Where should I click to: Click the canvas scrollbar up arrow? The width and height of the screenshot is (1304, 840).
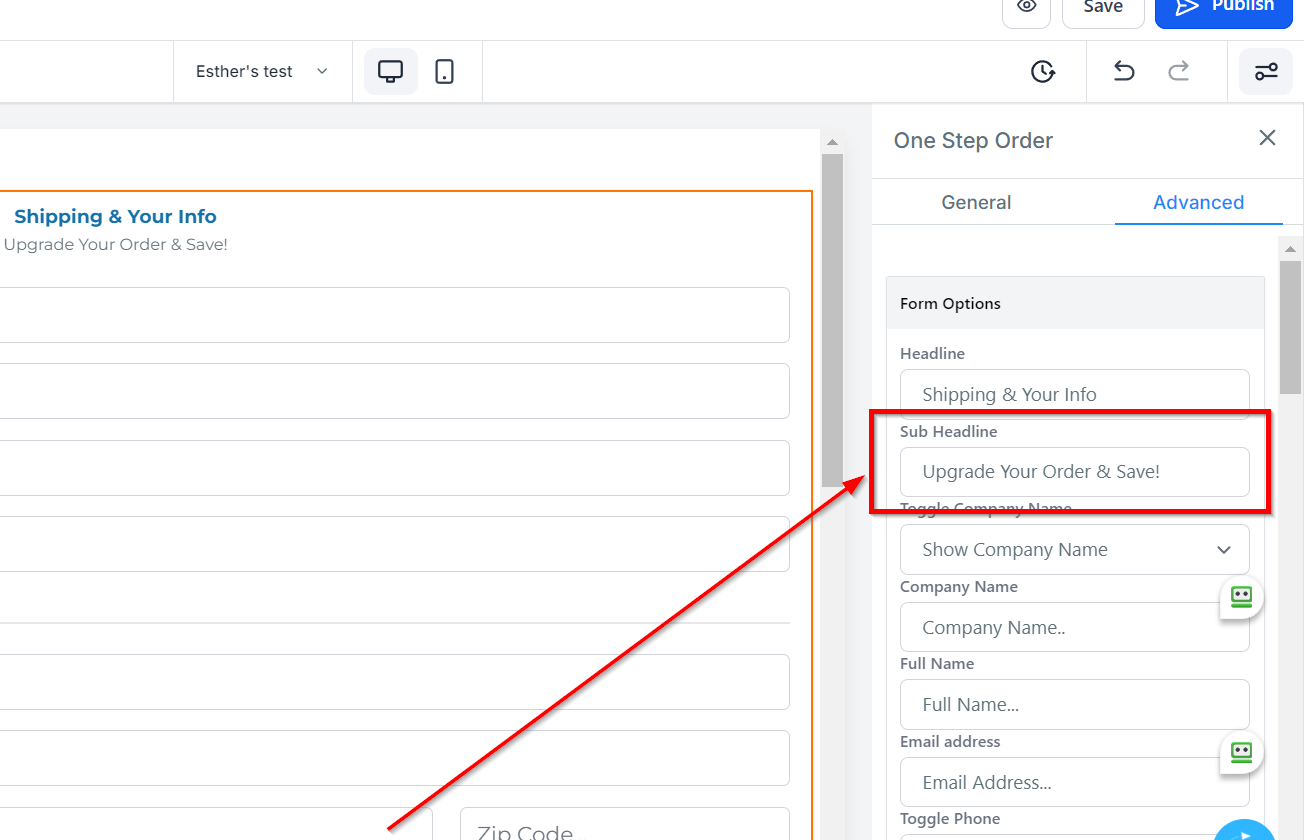[832, 141]
